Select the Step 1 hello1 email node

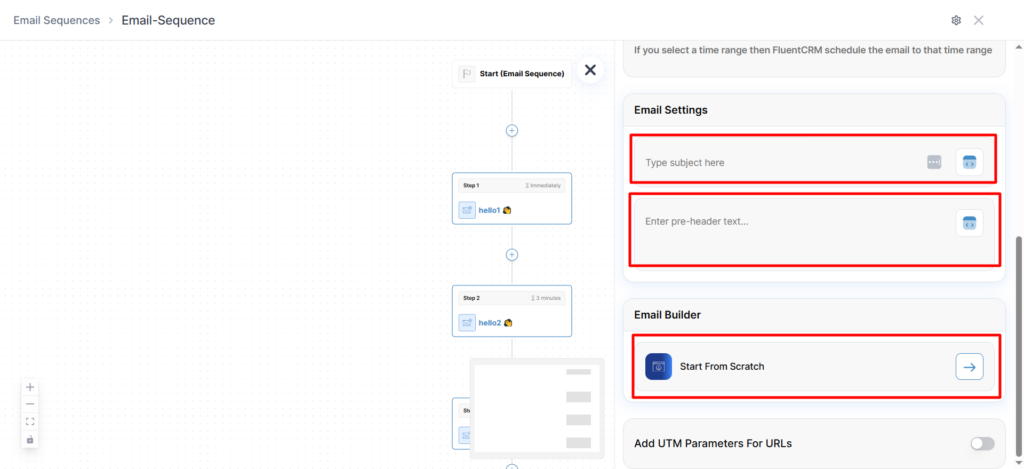click(512, 198)
